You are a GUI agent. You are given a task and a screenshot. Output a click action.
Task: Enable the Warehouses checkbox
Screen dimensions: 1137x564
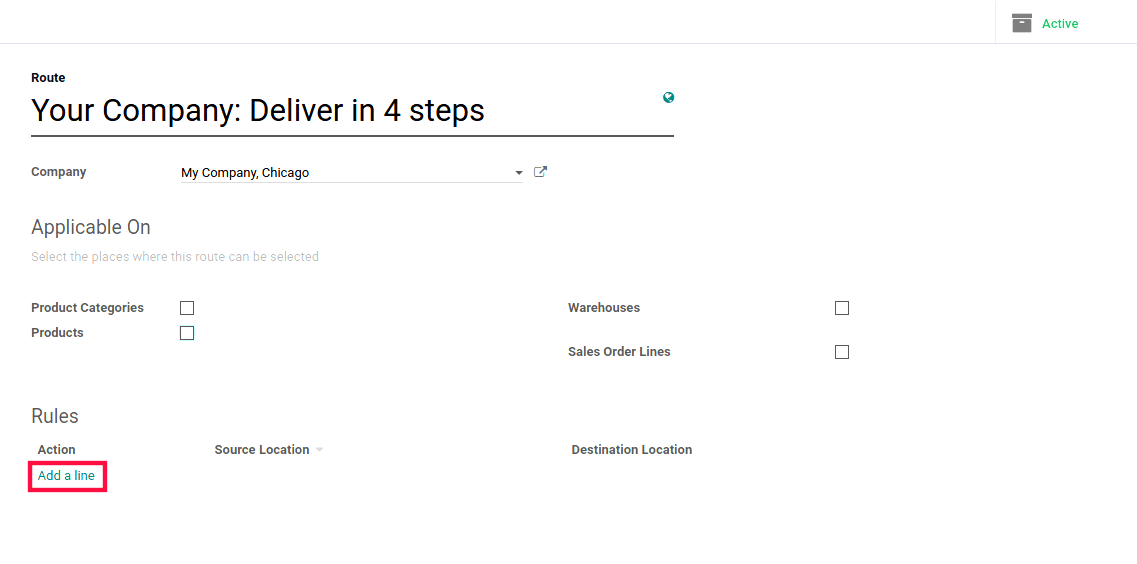coord(842,308)
